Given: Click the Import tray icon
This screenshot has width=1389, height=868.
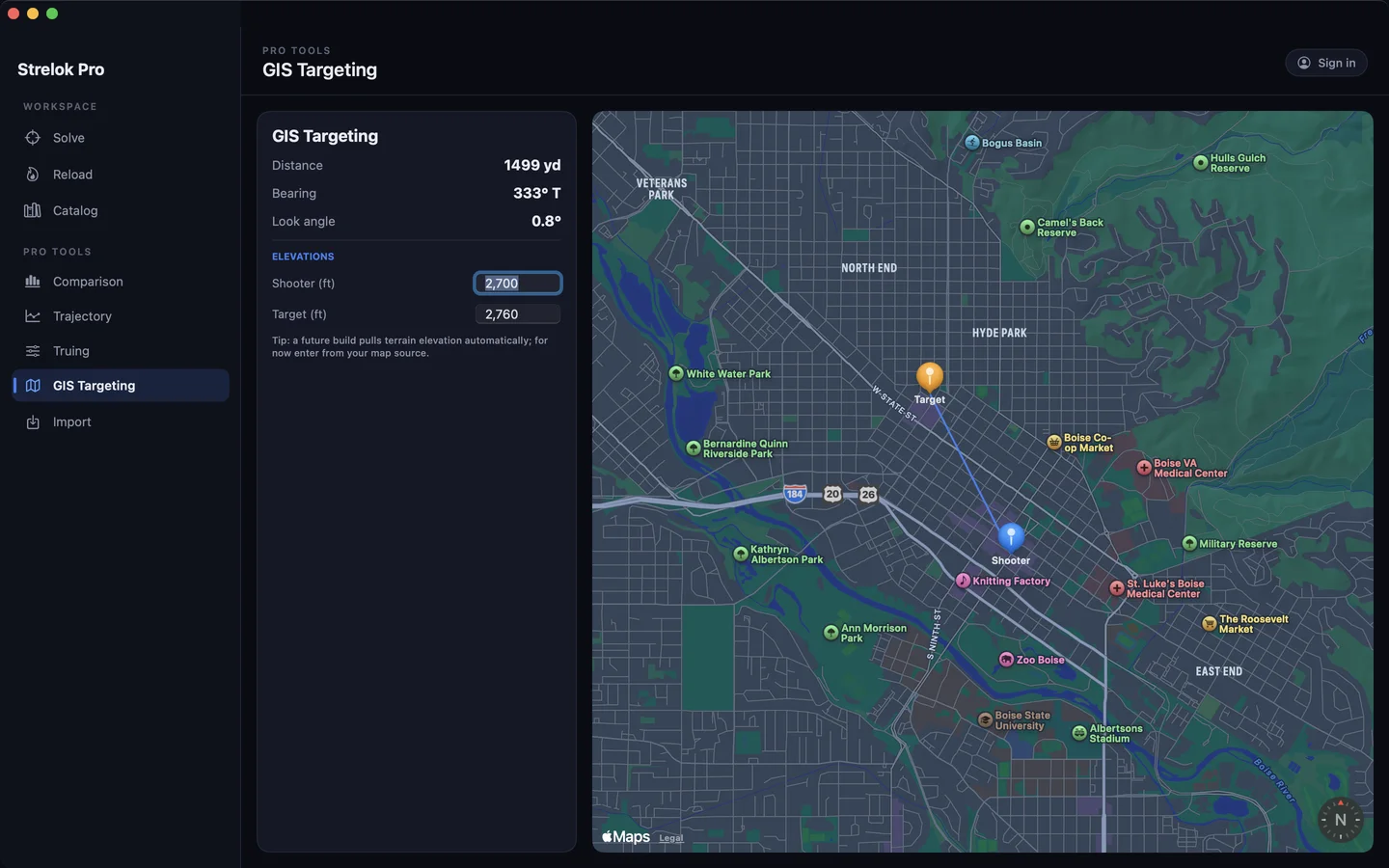Looking at the screenshot, I should (33, 422).
